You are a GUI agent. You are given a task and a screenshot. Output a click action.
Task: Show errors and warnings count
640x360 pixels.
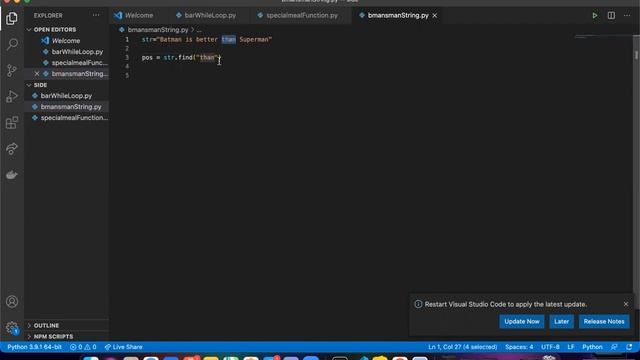click(x=83, y=347)
